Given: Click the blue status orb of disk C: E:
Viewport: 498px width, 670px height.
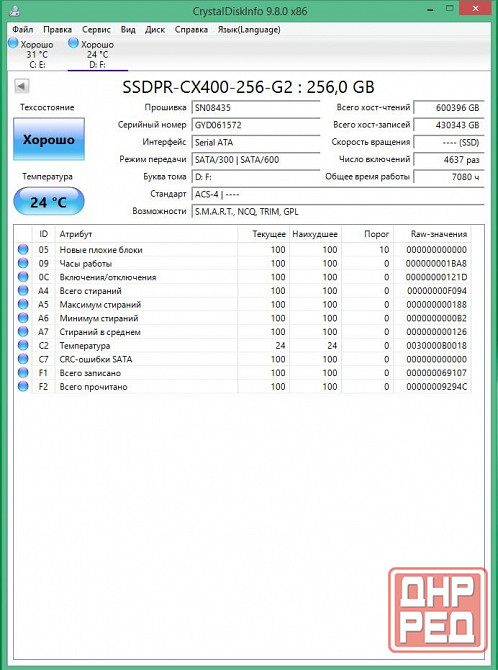Looking at the screenshot, I should [x=13, y=43].
